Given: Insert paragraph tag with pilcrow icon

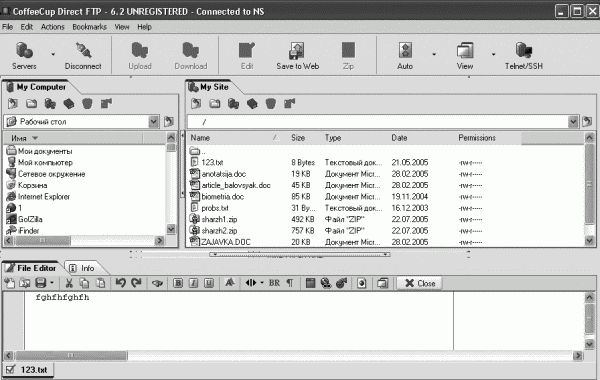Looking at the screenshot, I should click(290, 283).
